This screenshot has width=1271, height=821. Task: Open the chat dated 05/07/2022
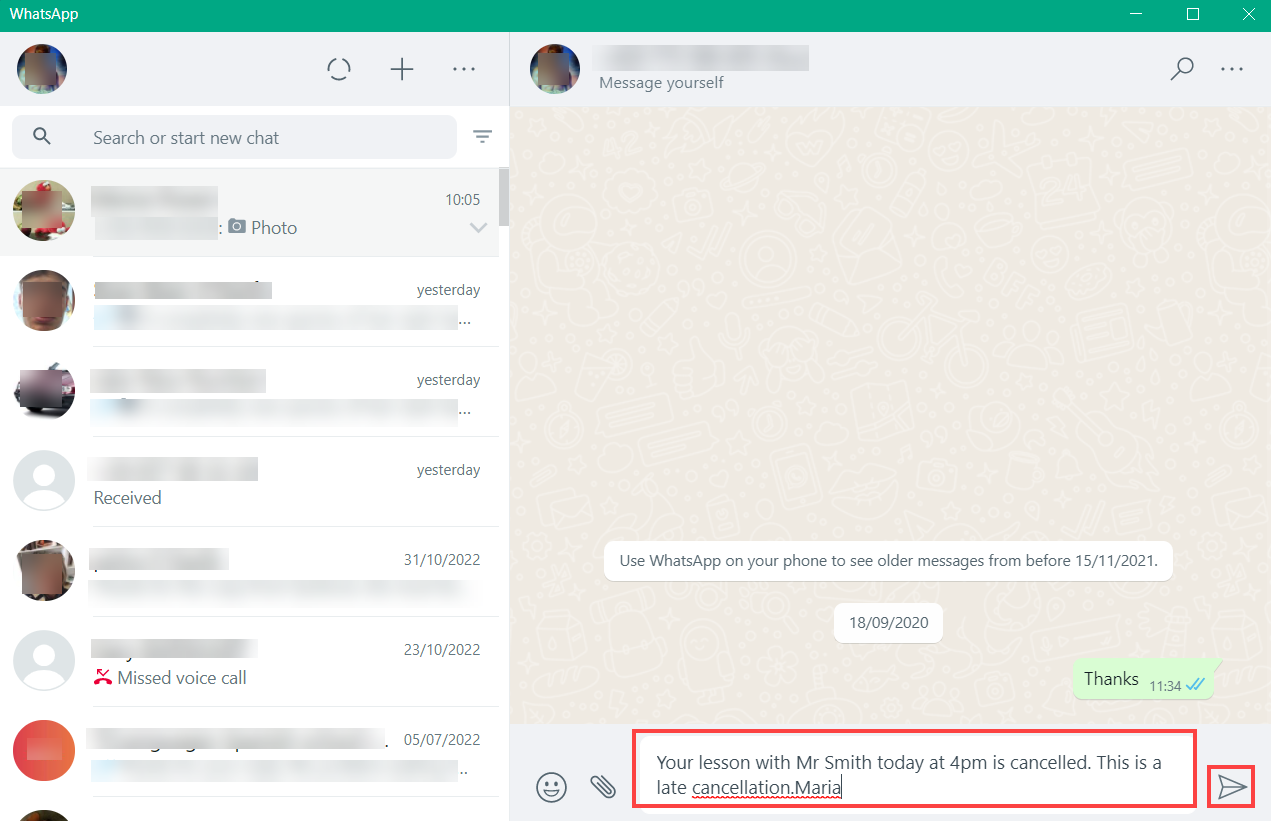pos(249,751)
